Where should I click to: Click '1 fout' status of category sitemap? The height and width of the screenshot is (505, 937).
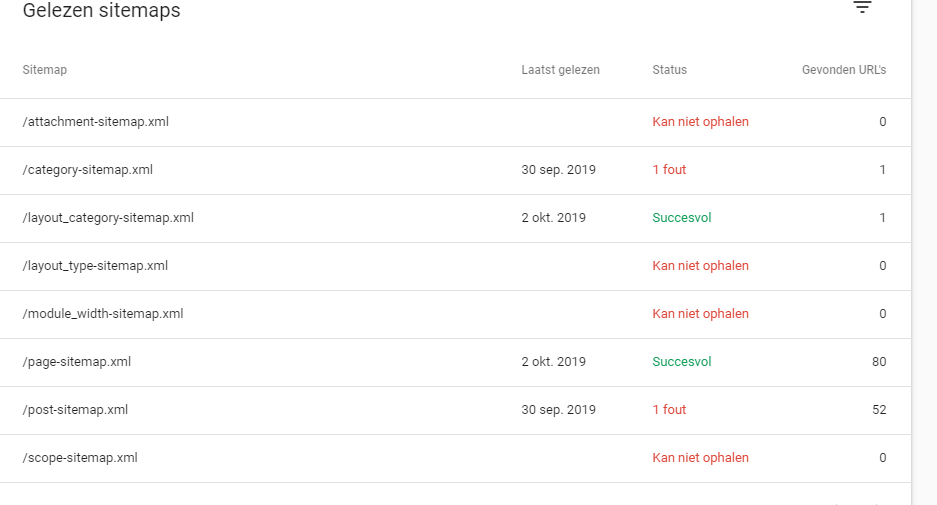click(x=669, y=170)
